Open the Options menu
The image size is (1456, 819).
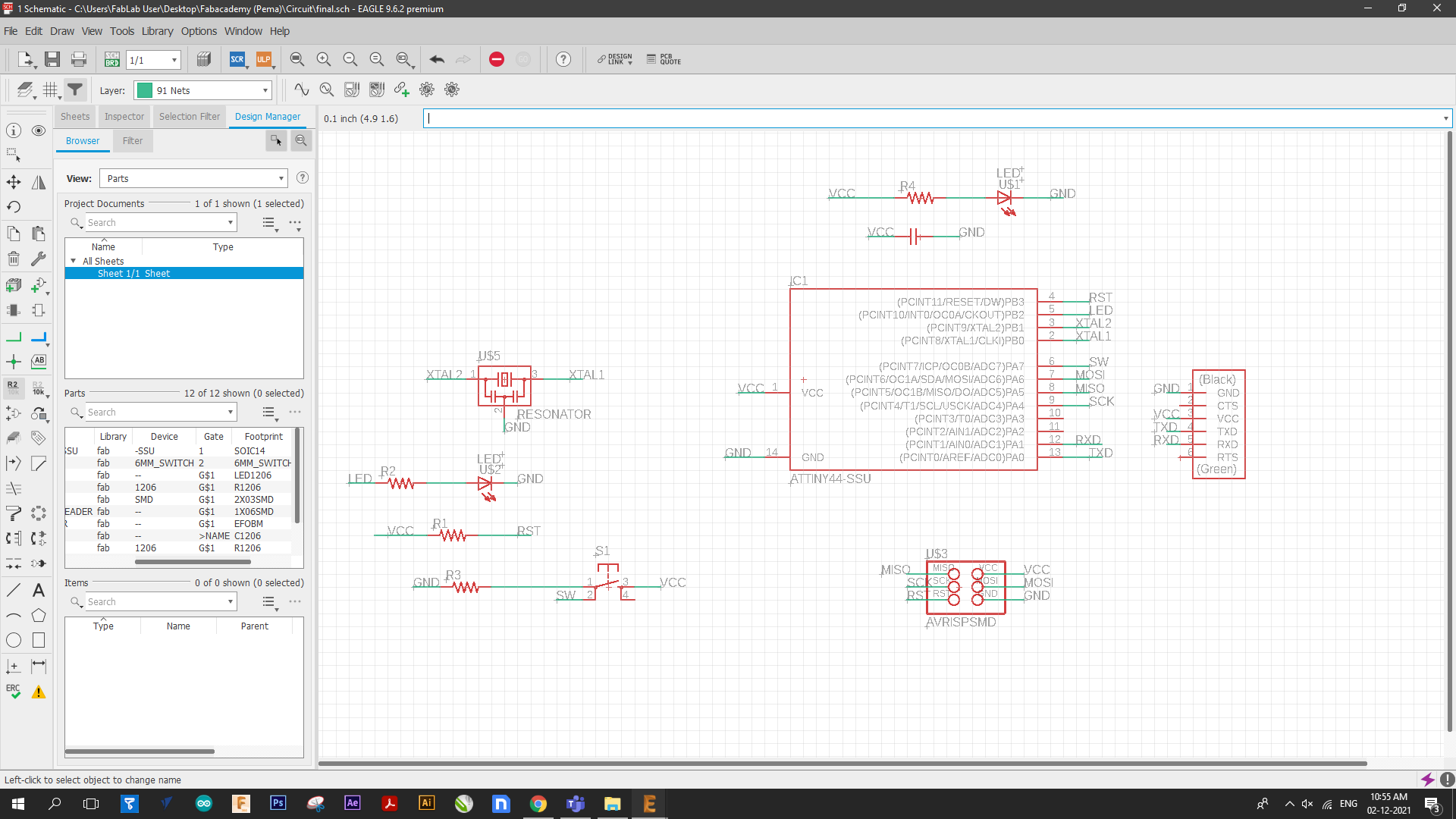pos(199,31)
